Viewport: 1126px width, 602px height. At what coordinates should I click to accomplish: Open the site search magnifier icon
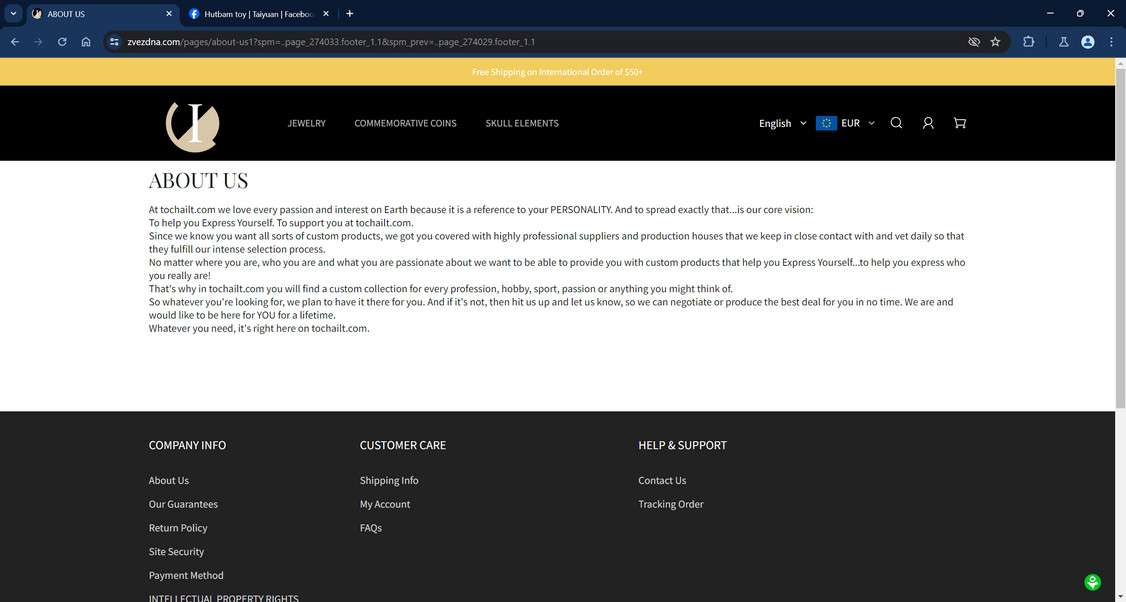896,123
